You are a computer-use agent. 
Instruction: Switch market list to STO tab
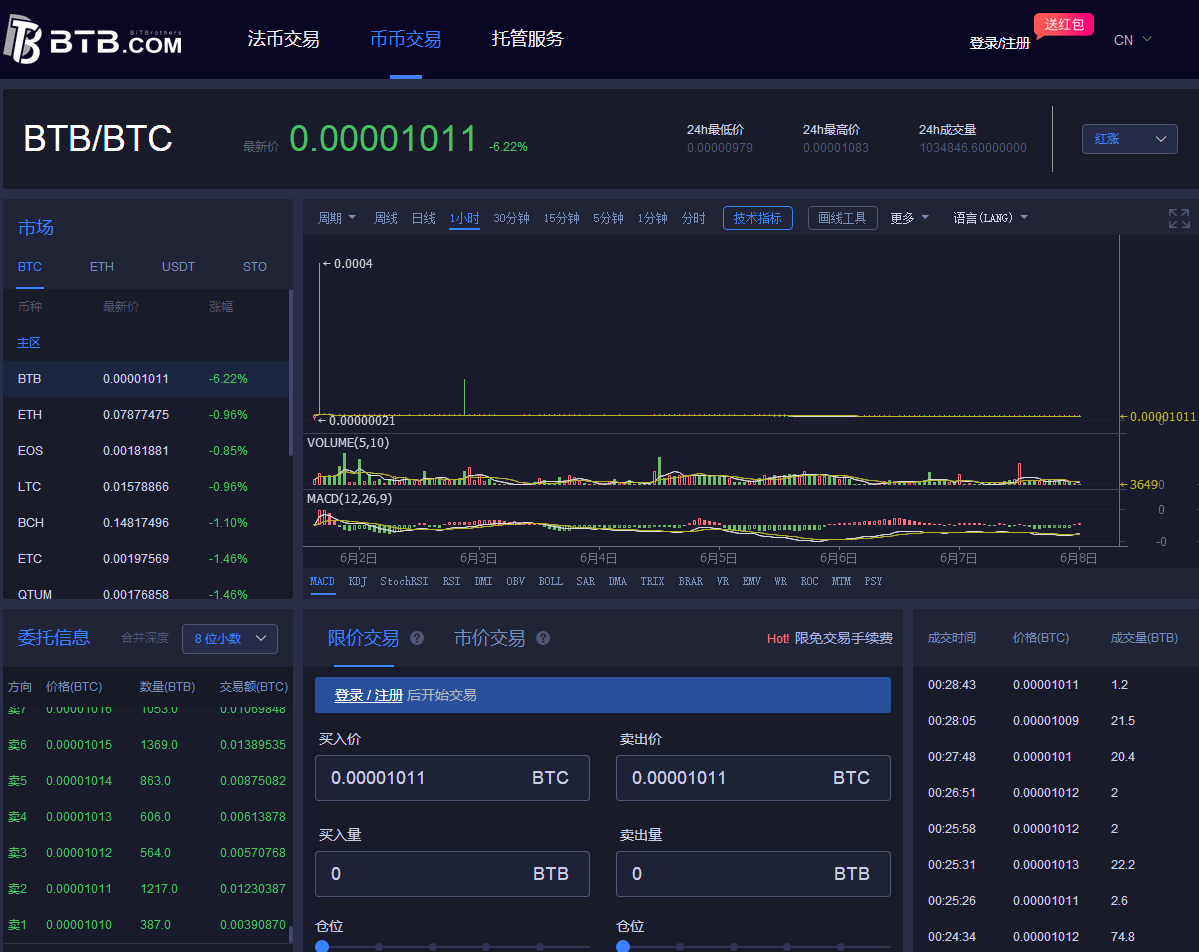pyautogui.click(x=255, y=267)
